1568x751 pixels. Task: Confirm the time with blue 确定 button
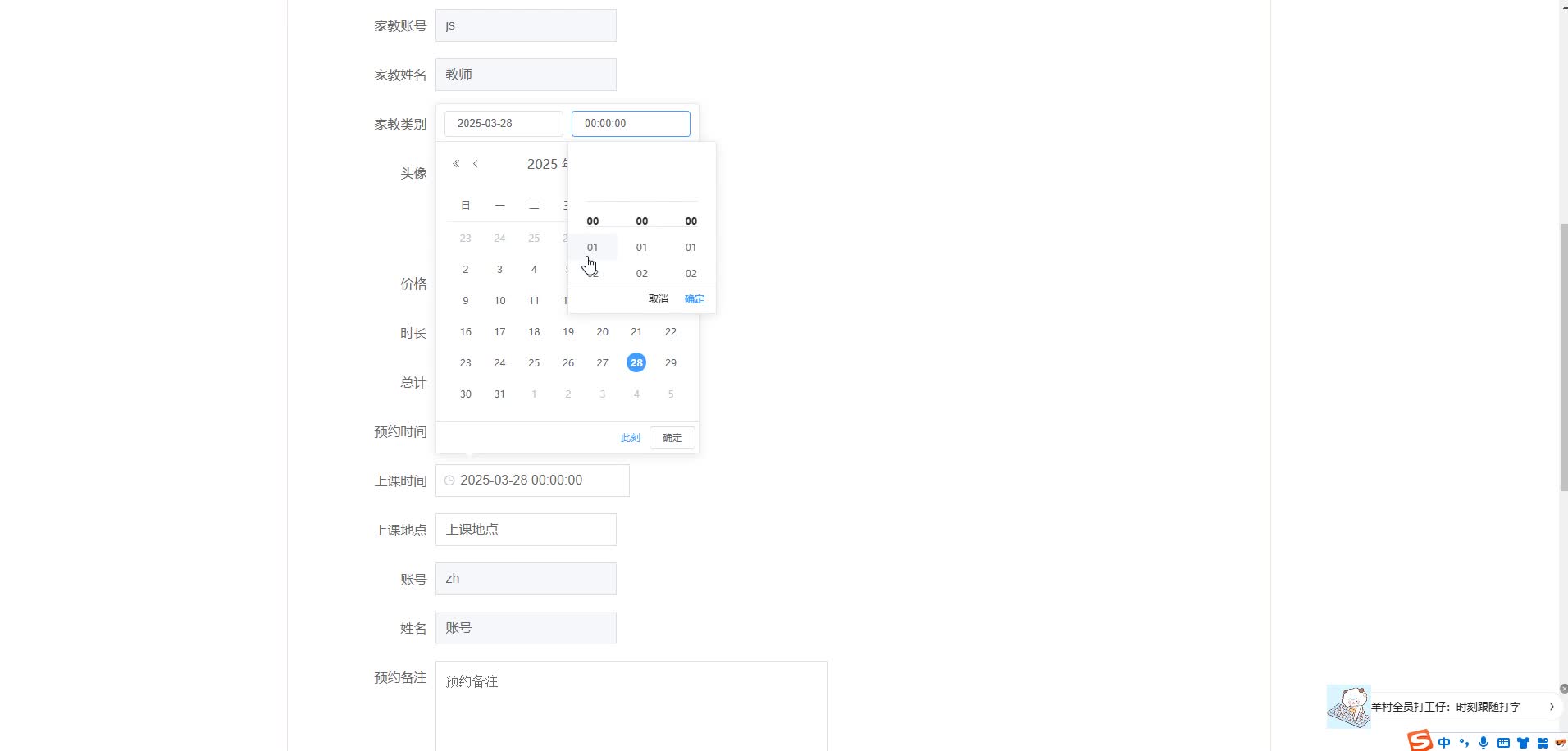pos(694,298)
